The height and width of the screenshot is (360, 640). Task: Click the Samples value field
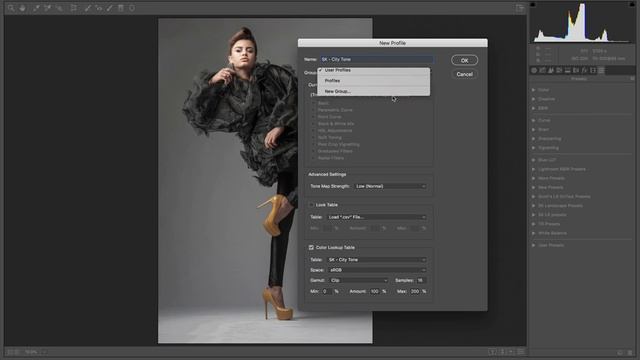point(420,280)
